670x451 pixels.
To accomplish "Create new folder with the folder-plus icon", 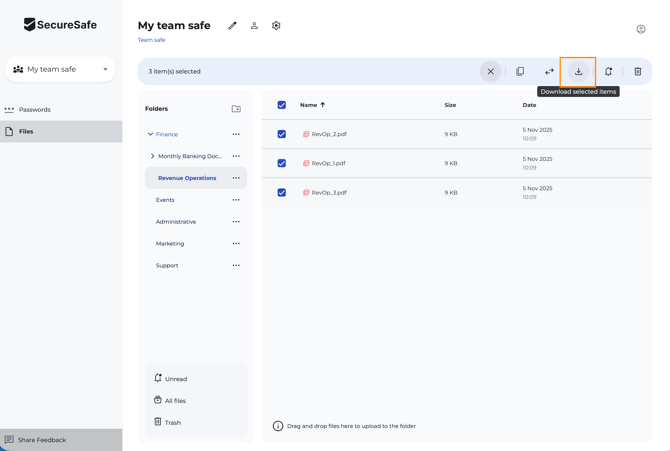I will (236, 109).
